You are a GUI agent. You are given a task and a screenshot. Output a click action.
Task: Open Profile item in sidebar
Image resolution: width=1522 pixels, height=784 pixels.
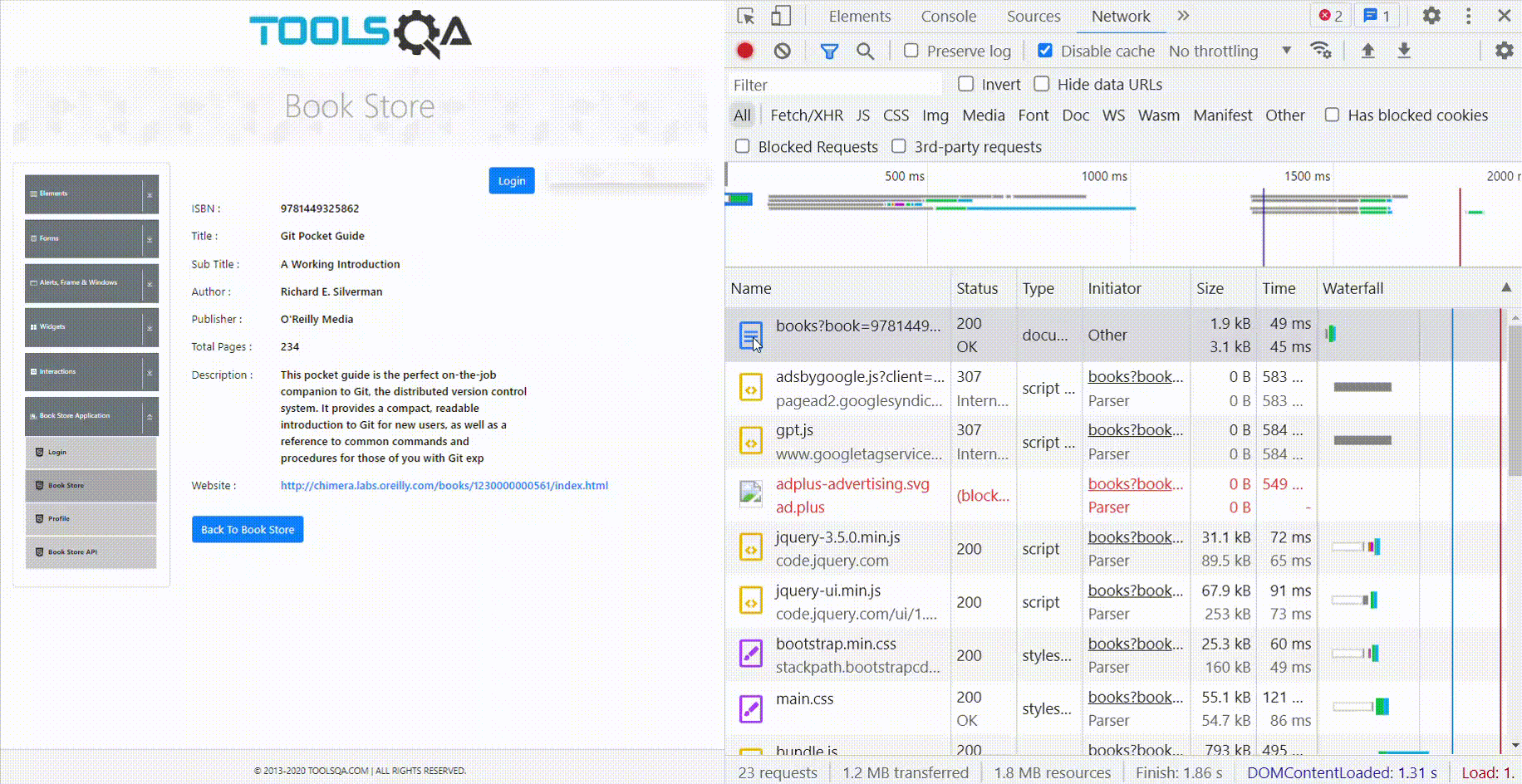point(91,519)
